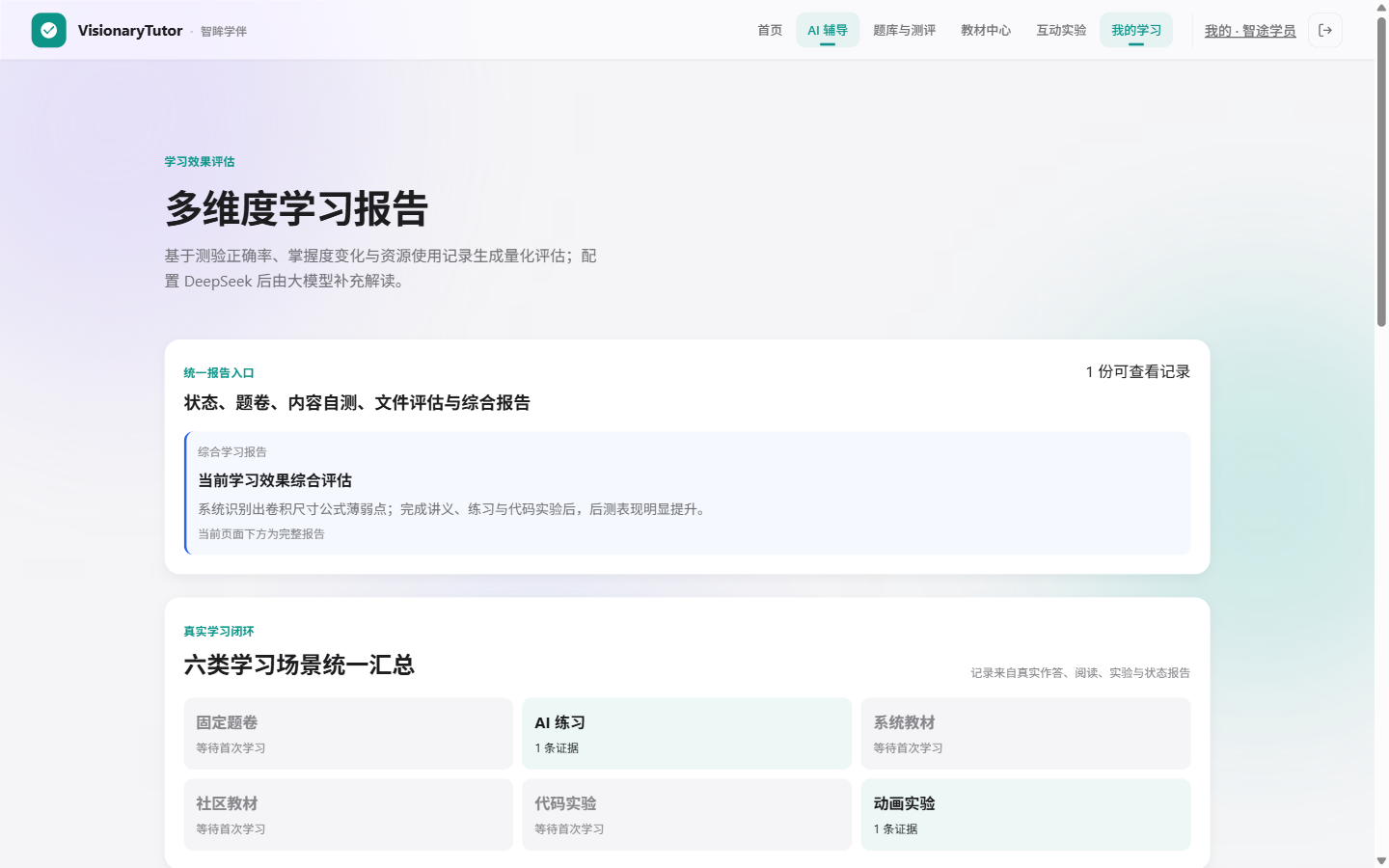Image resolution: width=1389 pixels, height=868 pixels.
Task: Open the 动画实验 evidence card
Action: coord(1025,814)
